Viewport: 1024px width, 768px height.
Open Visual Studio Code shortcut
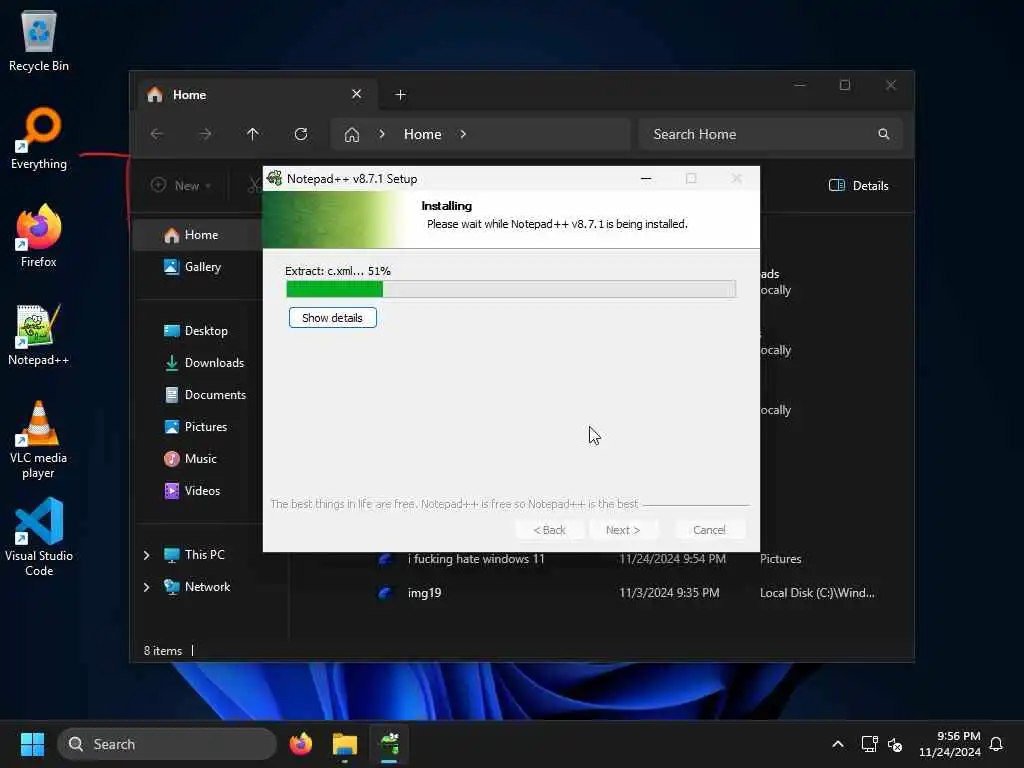(x=39, y=537)
